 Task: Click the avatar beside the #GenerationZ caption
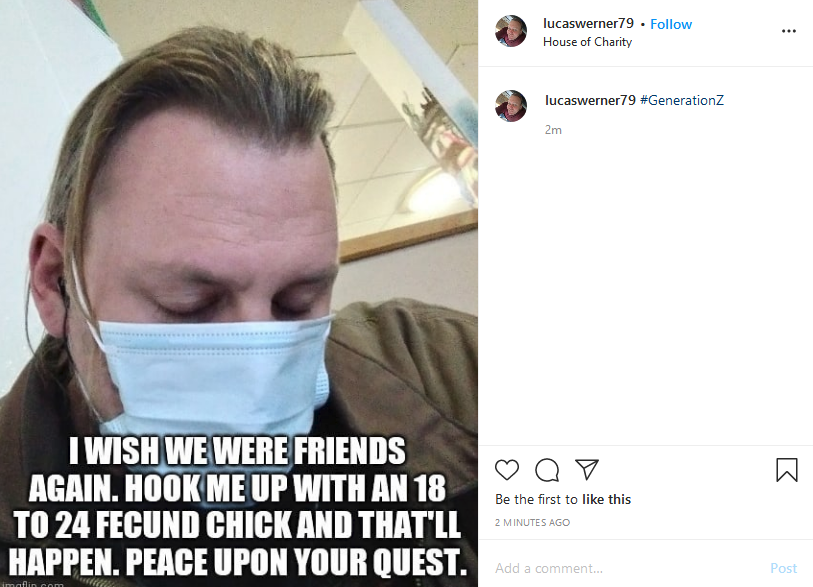[x=511, y=106]
